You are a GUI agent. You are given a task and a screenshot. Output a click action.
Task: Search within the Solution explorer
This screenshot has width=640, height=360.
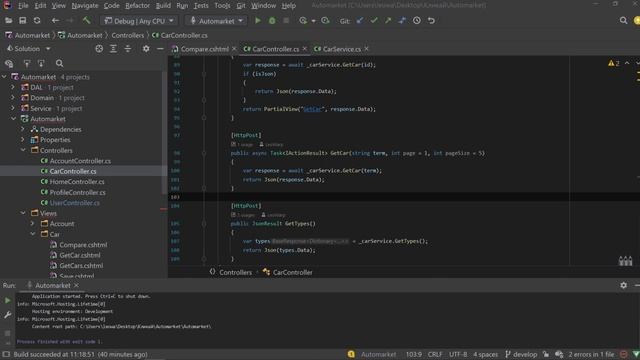(x=60, y=63)
